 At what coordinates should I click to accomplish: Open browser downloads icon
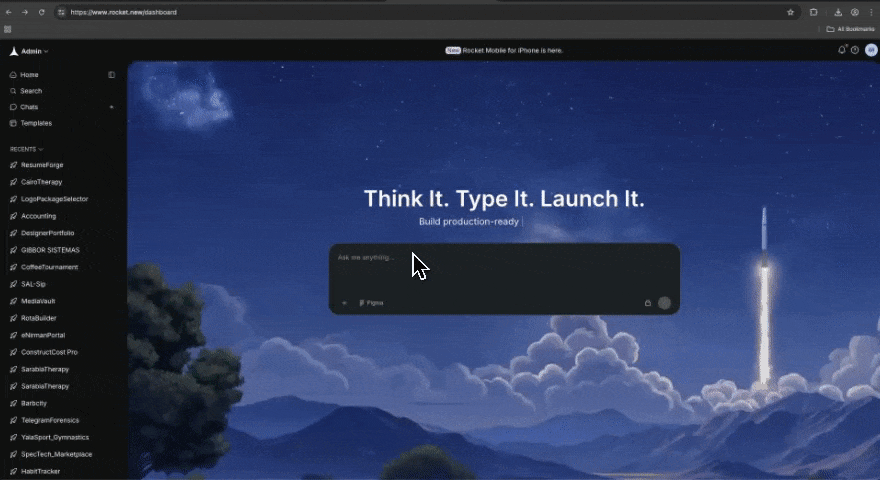click(x=838, y=12)
